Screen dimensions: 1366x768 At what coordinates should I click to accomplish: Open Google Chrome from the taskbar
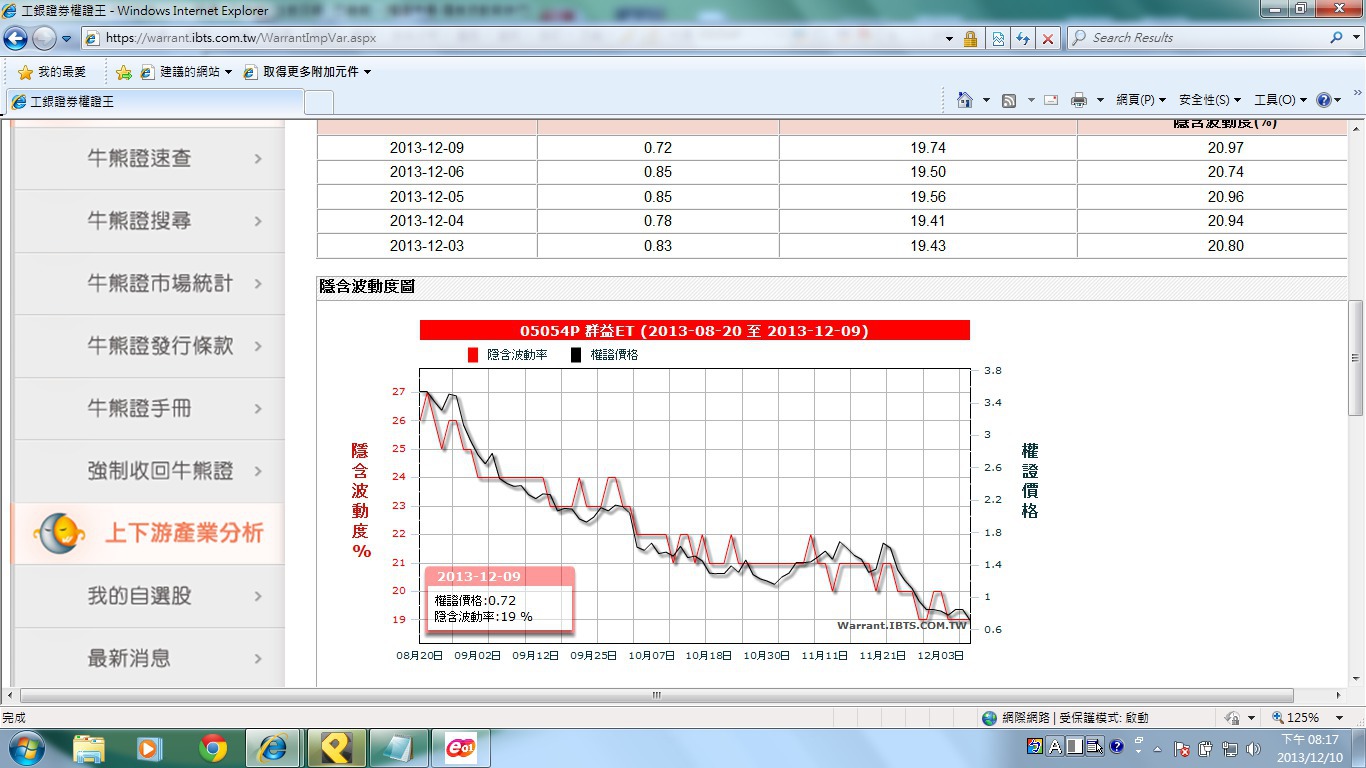pos(212,748)
